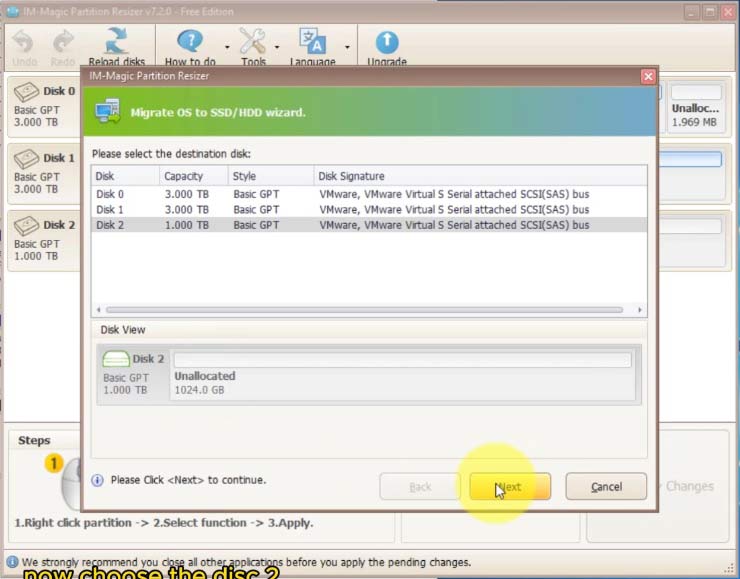Viewport: 740px width, 579px height.
Task: Select Disk 2 in the main window
Action: click(x=44, y=241)
